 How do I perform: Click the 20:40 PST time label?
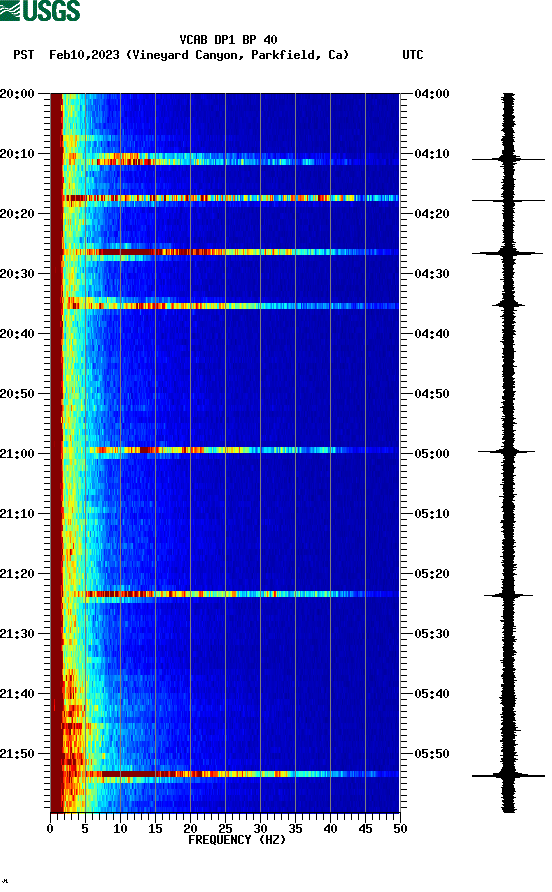click(x=18, y=334)
